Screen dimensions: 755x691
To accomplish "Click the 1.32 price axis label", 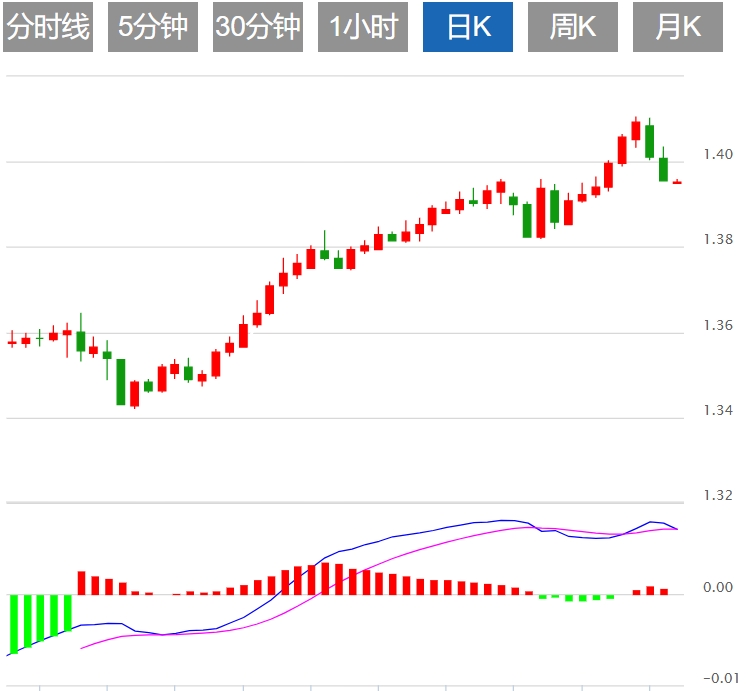I will 718,496.
